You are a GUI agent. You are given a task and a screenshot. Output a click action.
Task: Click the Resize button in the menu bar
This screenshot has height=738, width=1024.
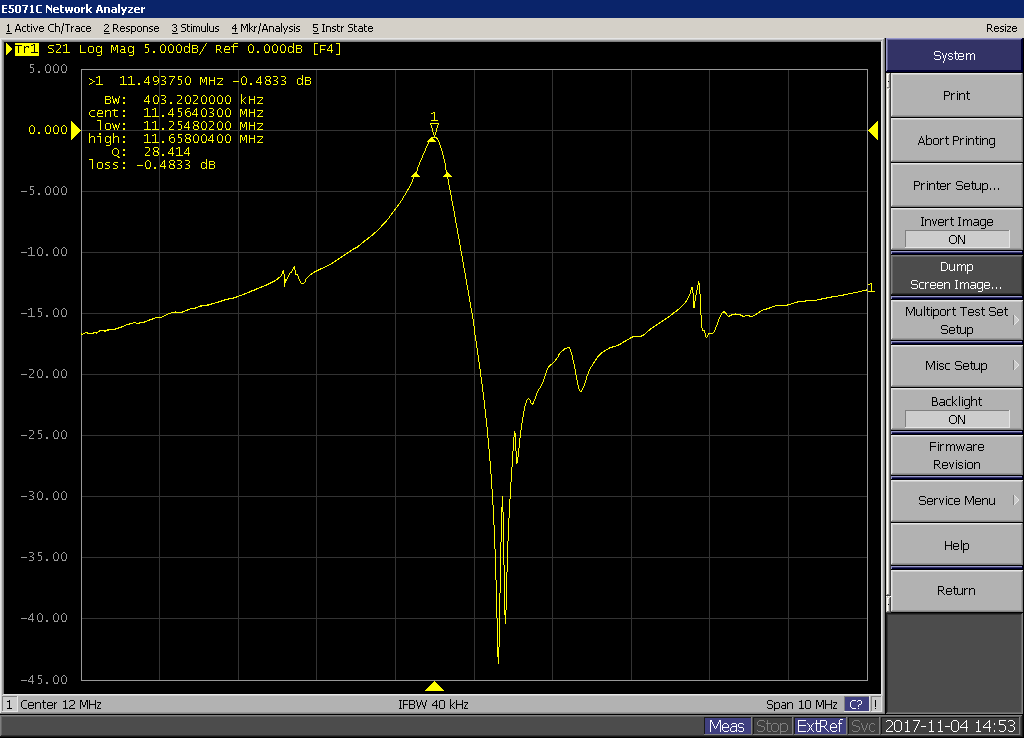pos(1001,28)
